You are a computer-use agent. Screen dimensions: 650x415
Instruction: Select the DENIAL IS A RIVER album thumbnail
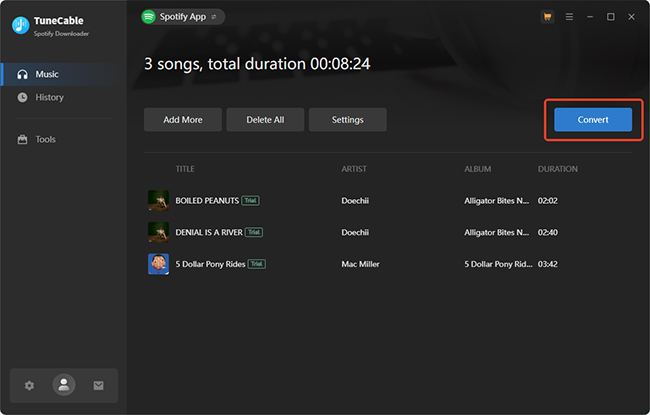click(158, 232)
